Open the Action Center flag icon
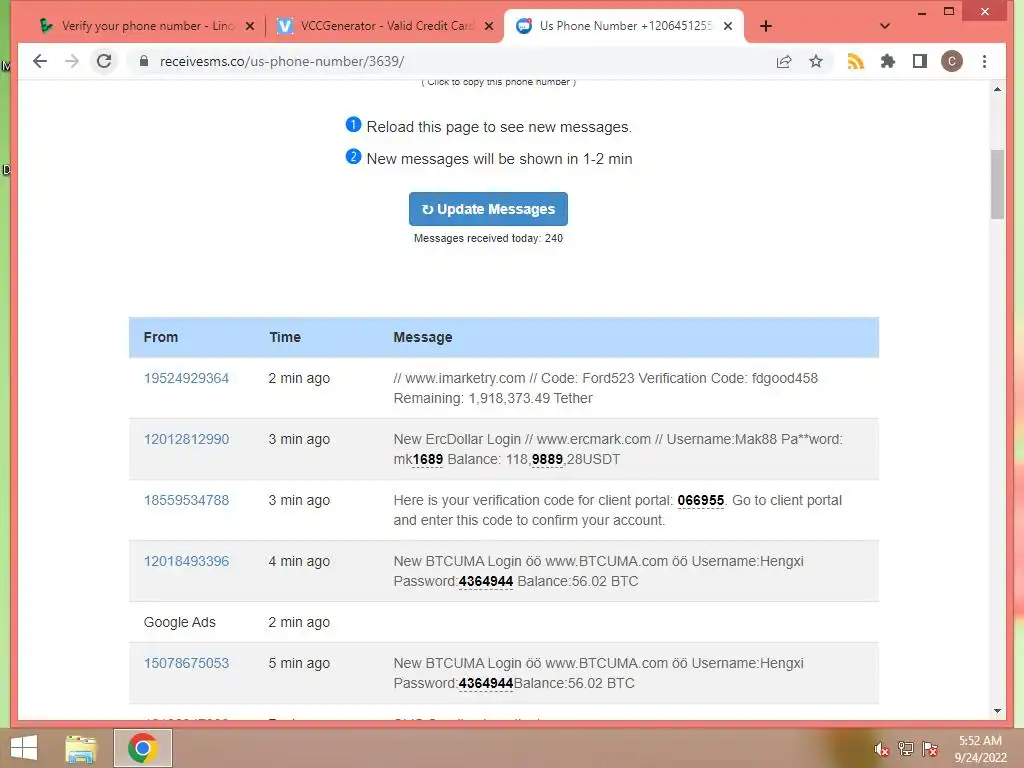Image resolution: width=1024 pixels, height=768 pixels. (929, 748)
